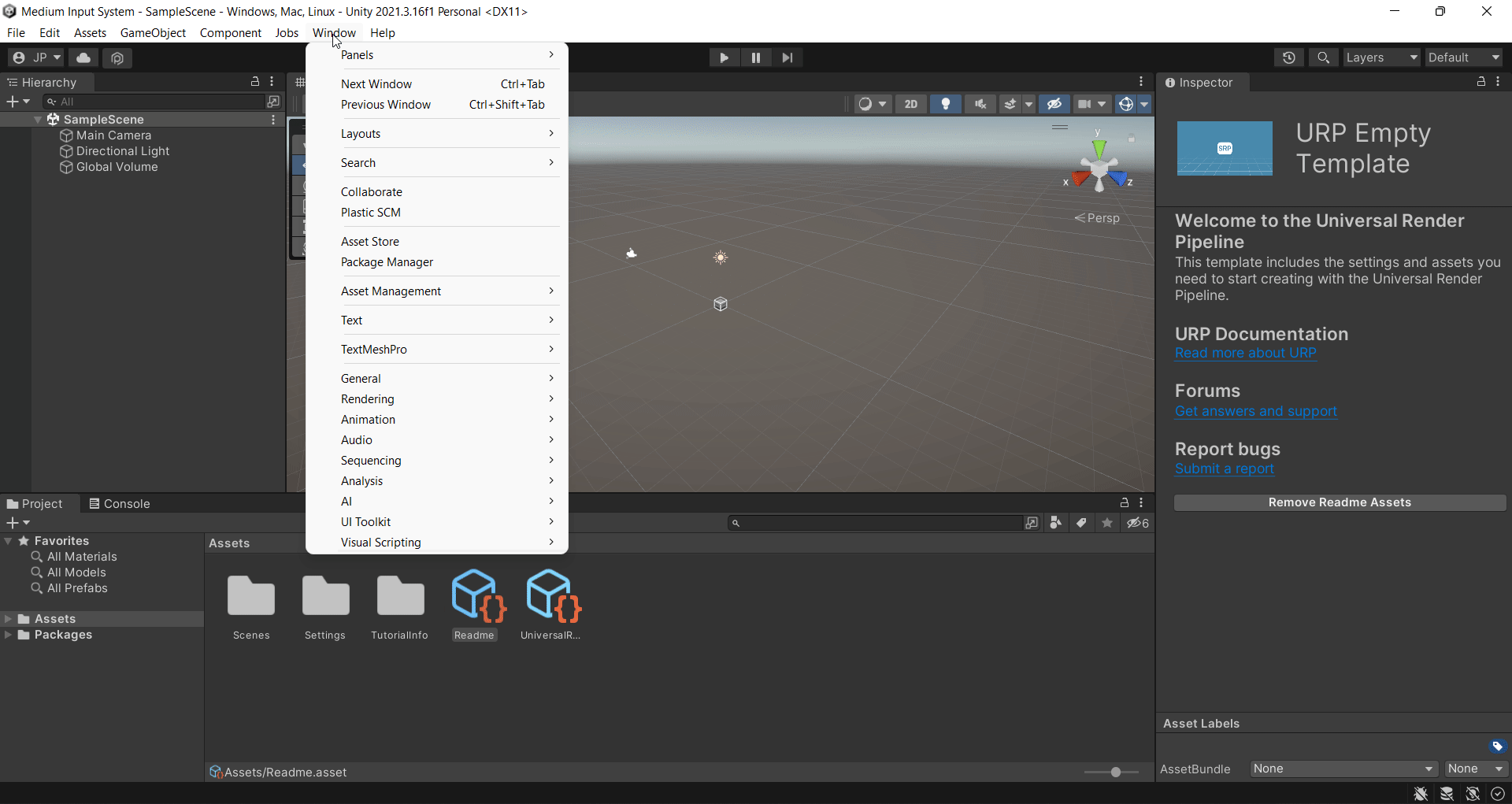The height and width of the screenshot is (804, 1512).
Task: Toggle the Project panel lock
Action: click(x=1125, y=502)
